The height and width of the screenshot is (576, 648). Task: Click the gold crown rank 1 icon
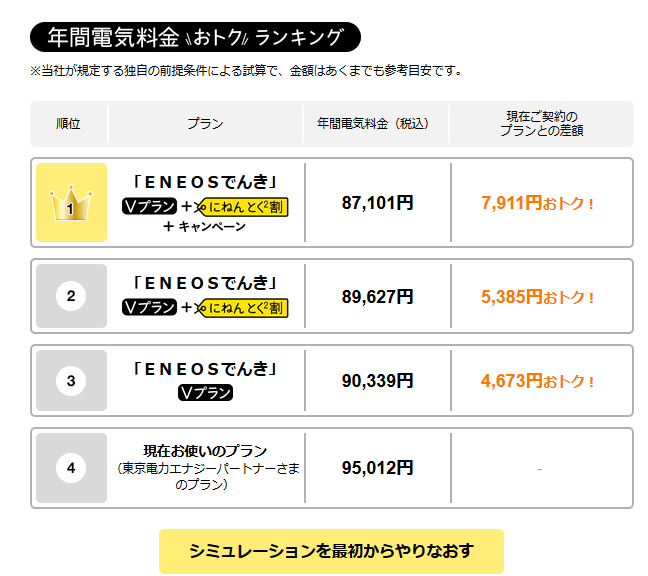click(x=71, y=203)
